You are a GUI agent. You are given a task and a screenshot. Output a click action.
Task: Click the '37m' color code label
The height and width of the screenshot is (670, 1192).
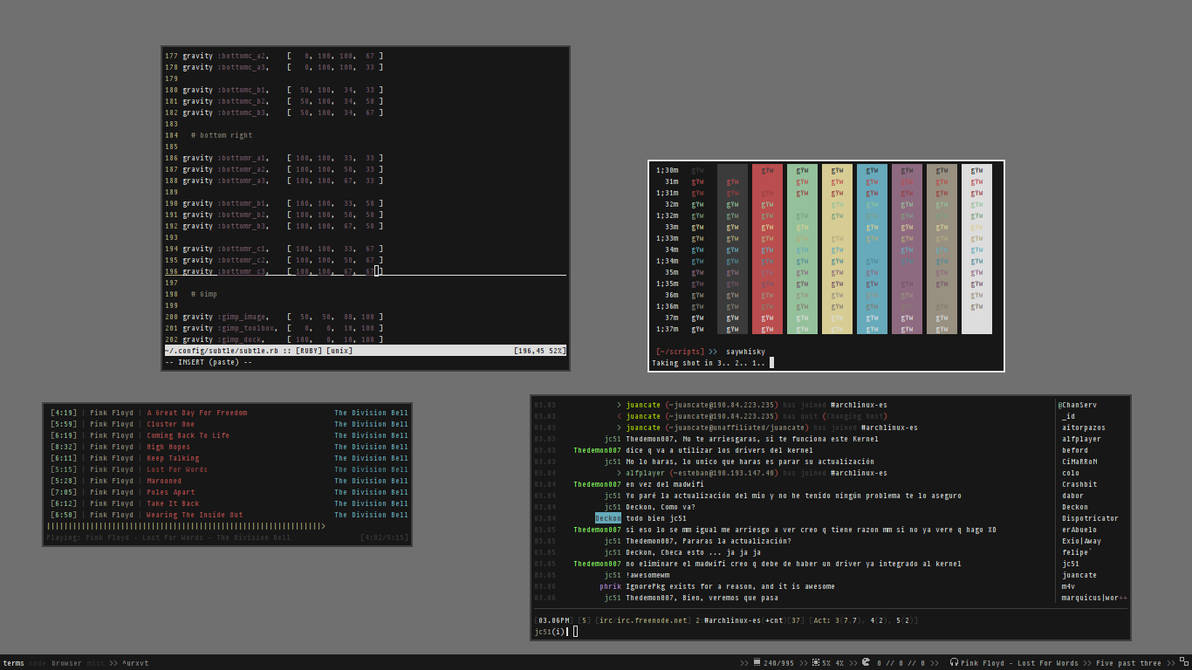pyautogui.click(x=671, y=318)
